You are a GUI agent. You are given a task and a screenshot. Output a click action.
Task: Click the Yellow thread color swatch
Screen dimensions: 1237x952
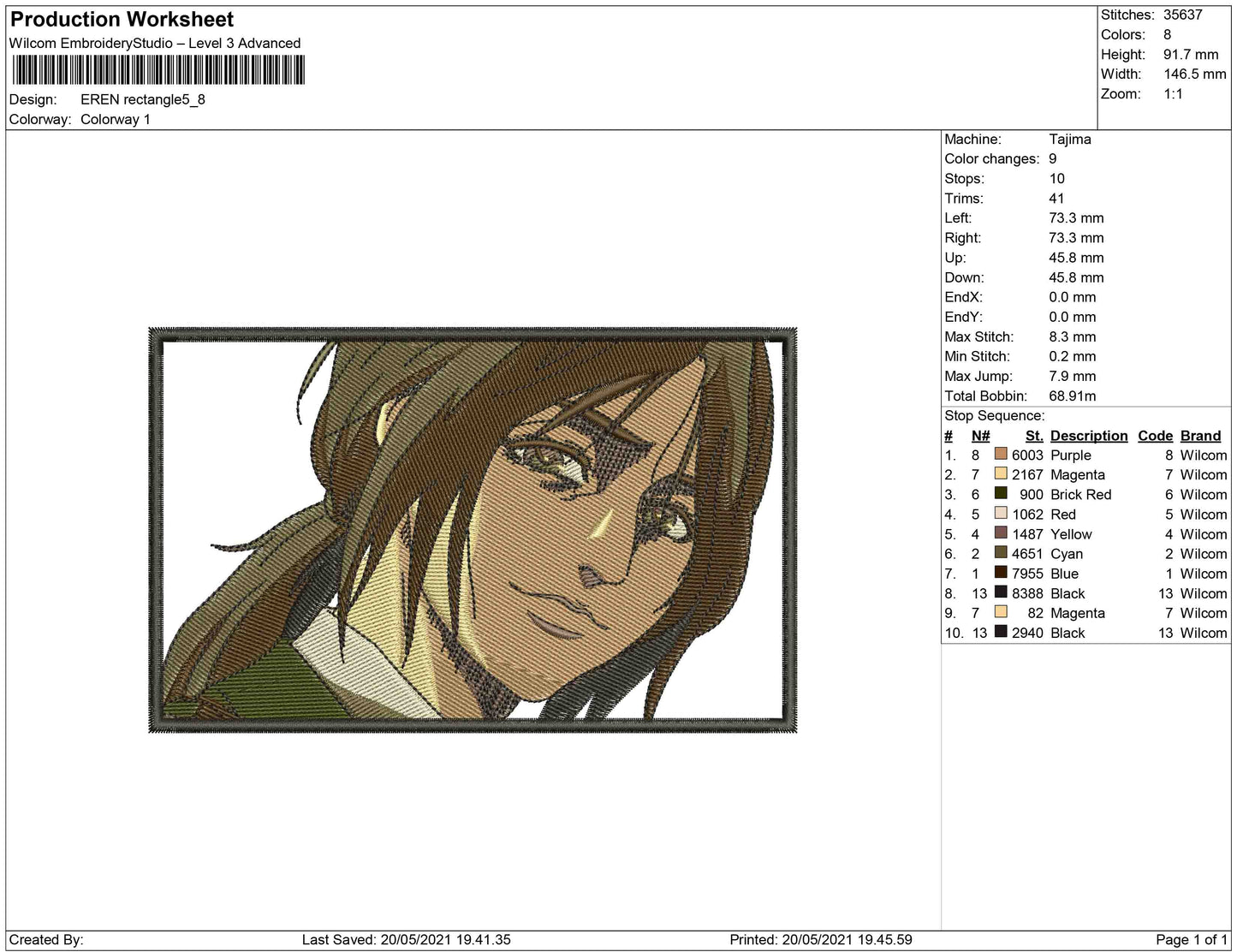tap(1000, 533)
